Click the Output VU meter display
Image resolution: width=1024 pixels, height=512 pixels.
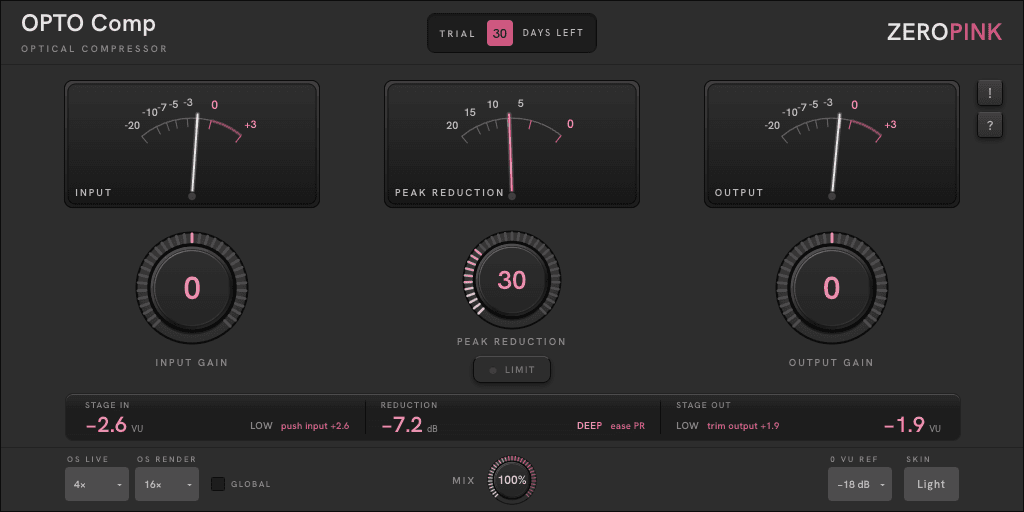832,144
